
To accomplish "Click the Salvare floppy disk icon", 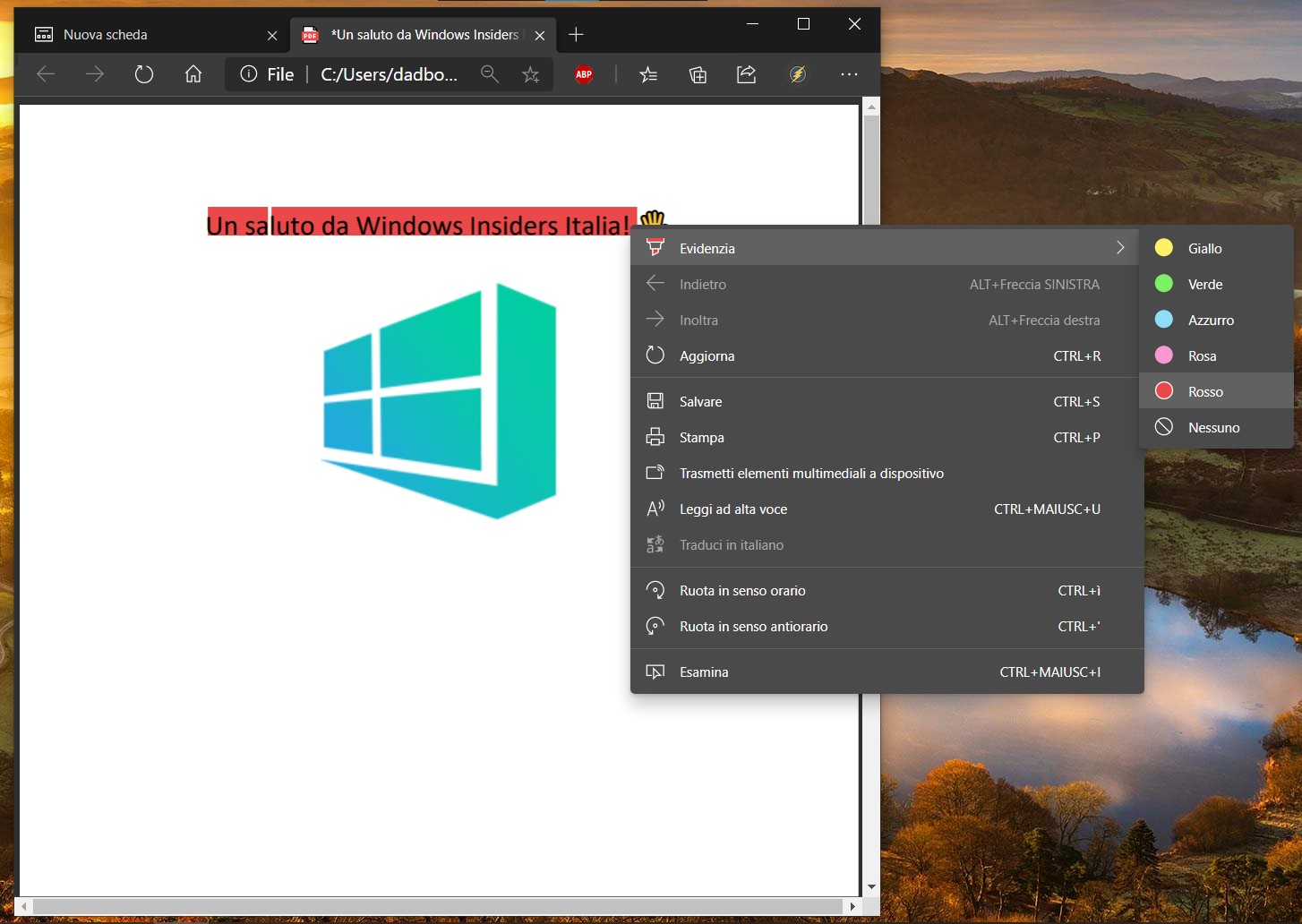I will (x=655, y=401).
